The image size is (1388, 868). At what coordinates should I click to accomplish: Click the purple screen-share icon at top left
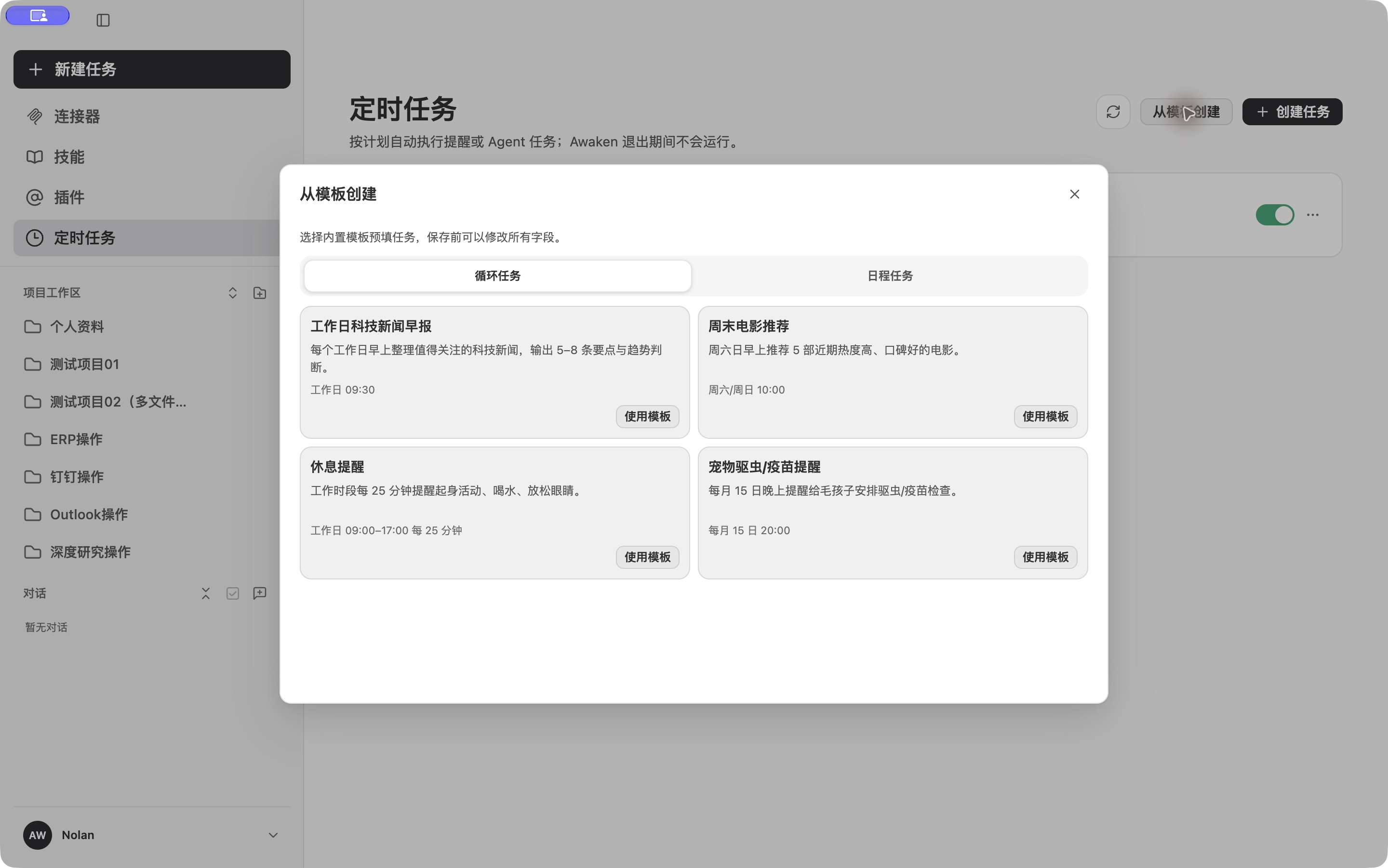point(38,15)
